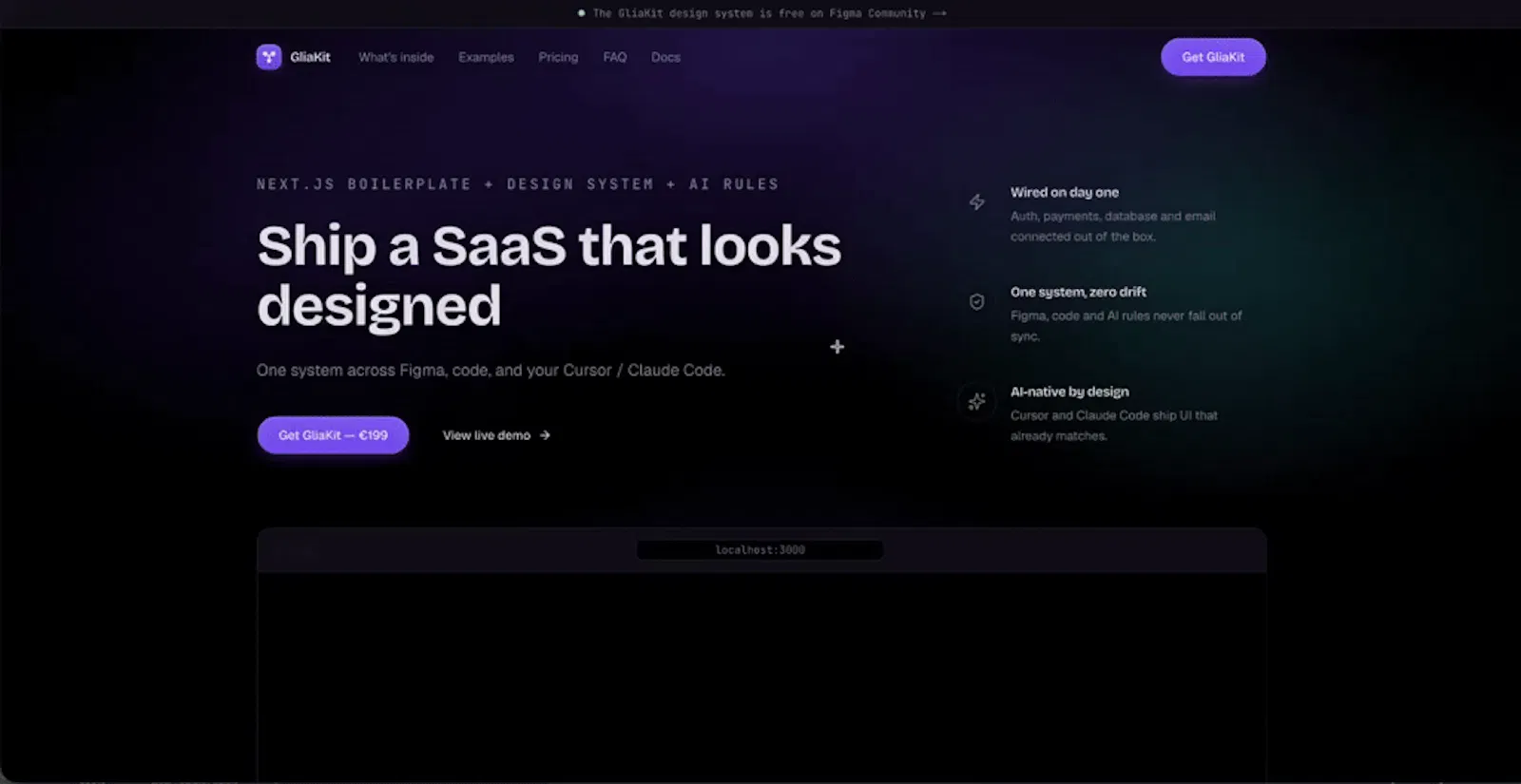Click the sparkle AI-native by design icon
The width and height of the screenshot is (1521, 784).
pos(976,401)
